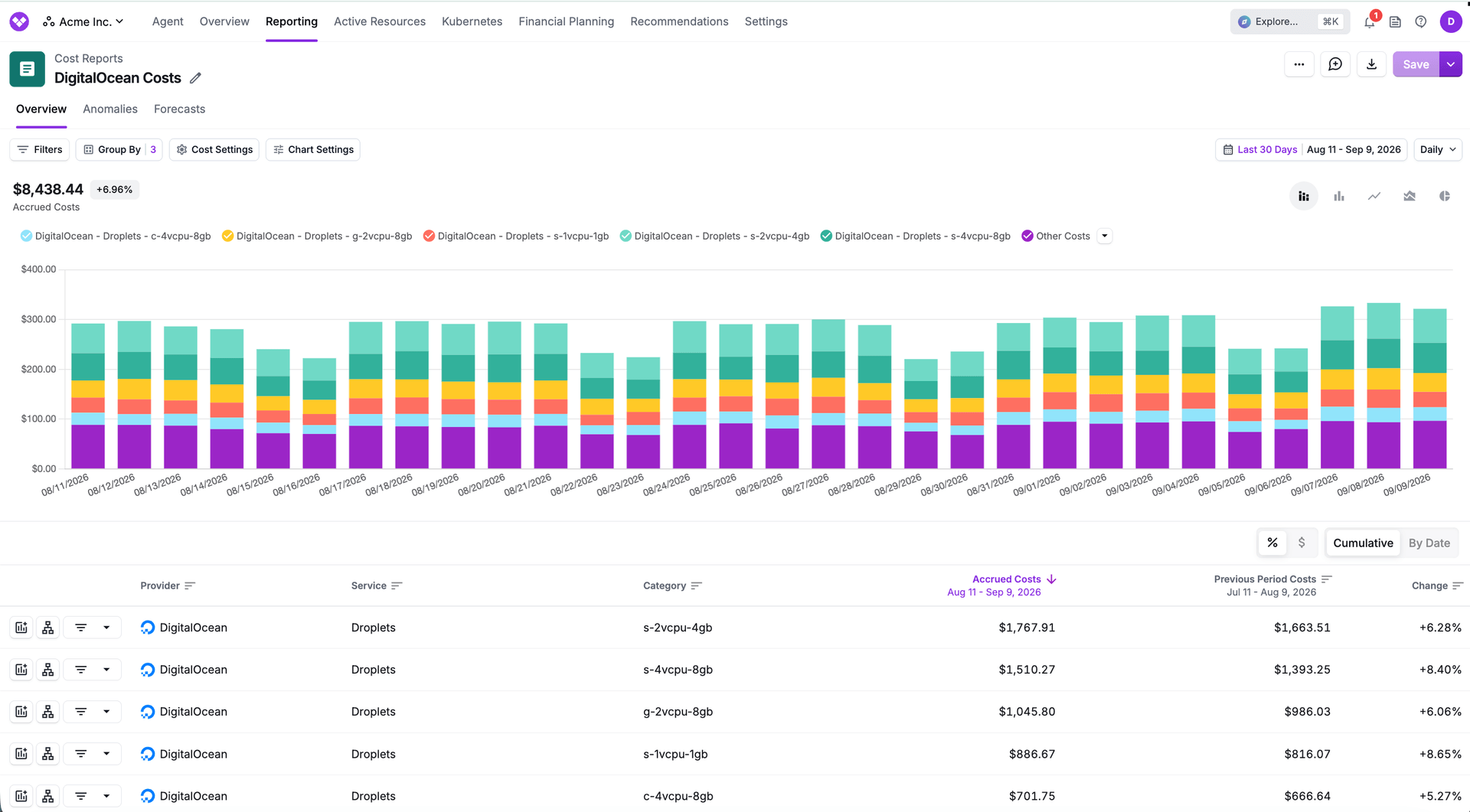The height and width of the screenshot is (812, 1470).
Task: Click the 09/08/2026 chart bar
Action: tap(1383, 386)
